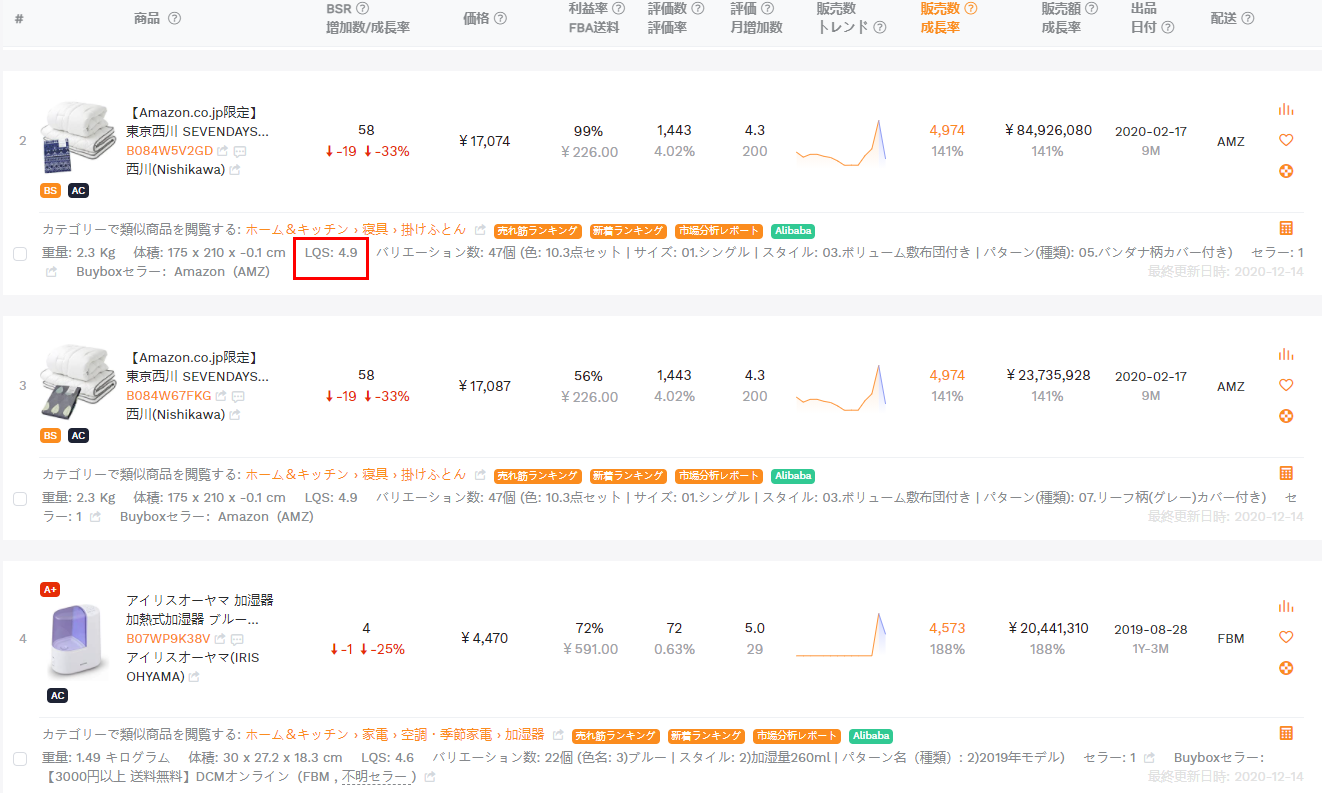
Task: Favorite product B084W67FKG with the heart icon
Action: pos(1286,385)
